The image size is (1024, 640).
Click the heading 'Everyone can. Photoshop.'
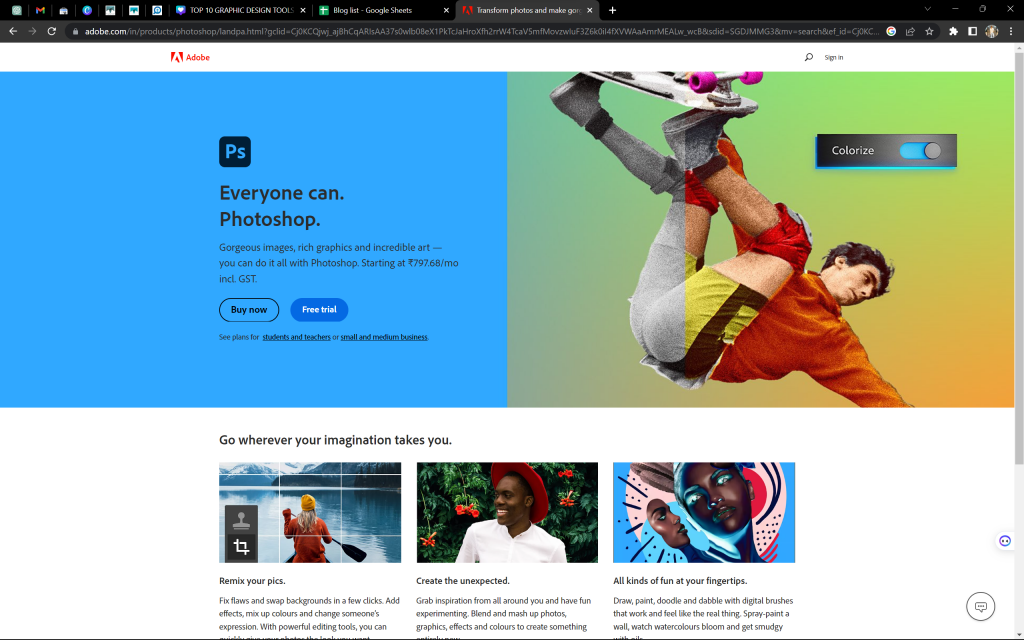tap(282, 206)
